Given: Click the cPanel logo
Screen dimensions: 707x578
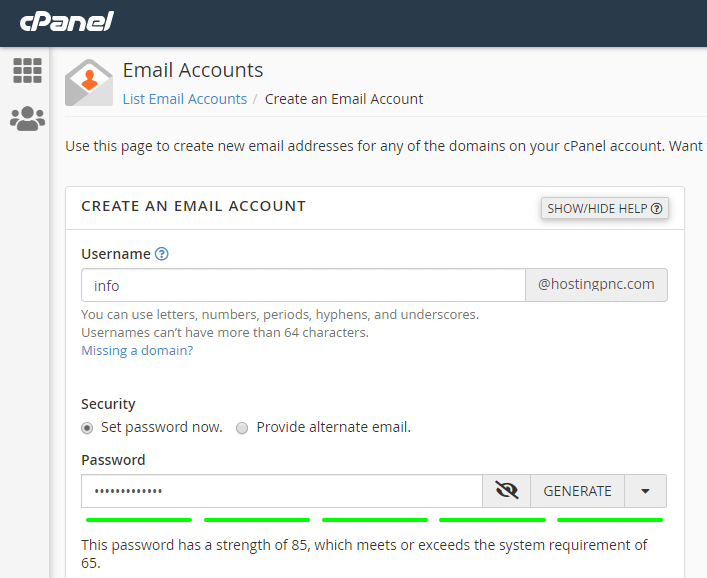Looking at the screenshot, I should pyautogui.click(x=67, y=22).
